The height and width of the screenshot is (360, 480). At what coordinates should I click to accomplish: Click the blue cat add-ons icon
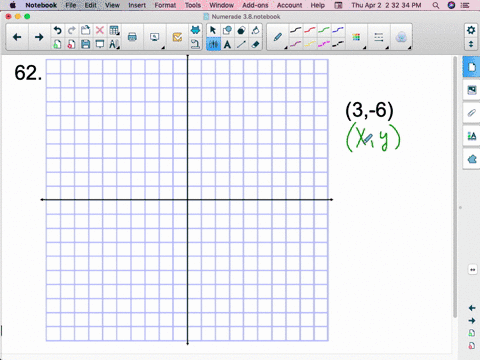point(195,30)
